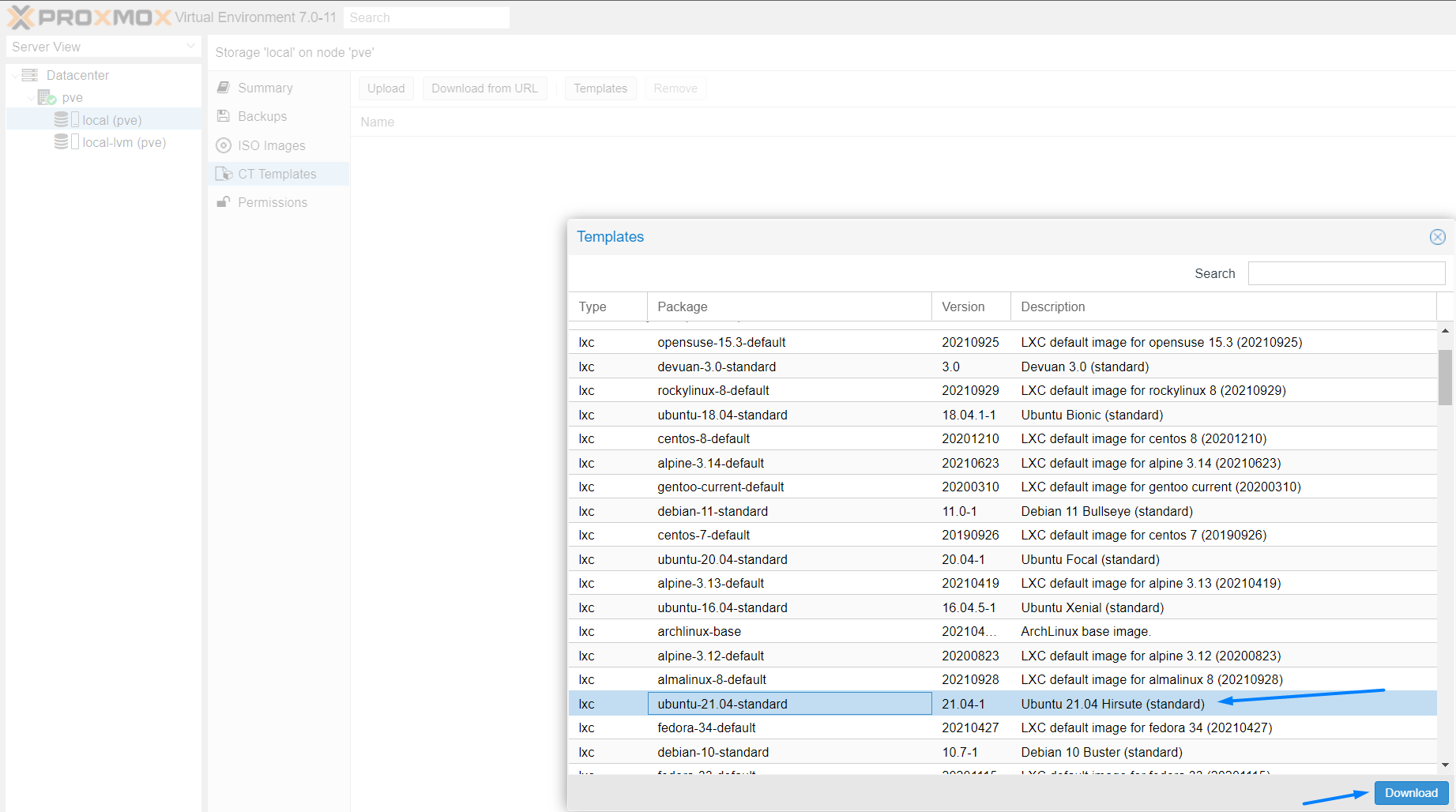The height and width of the screenshot is (812, 1456).
Task: Select centos-8-default row
Action: pos(1003,438)
